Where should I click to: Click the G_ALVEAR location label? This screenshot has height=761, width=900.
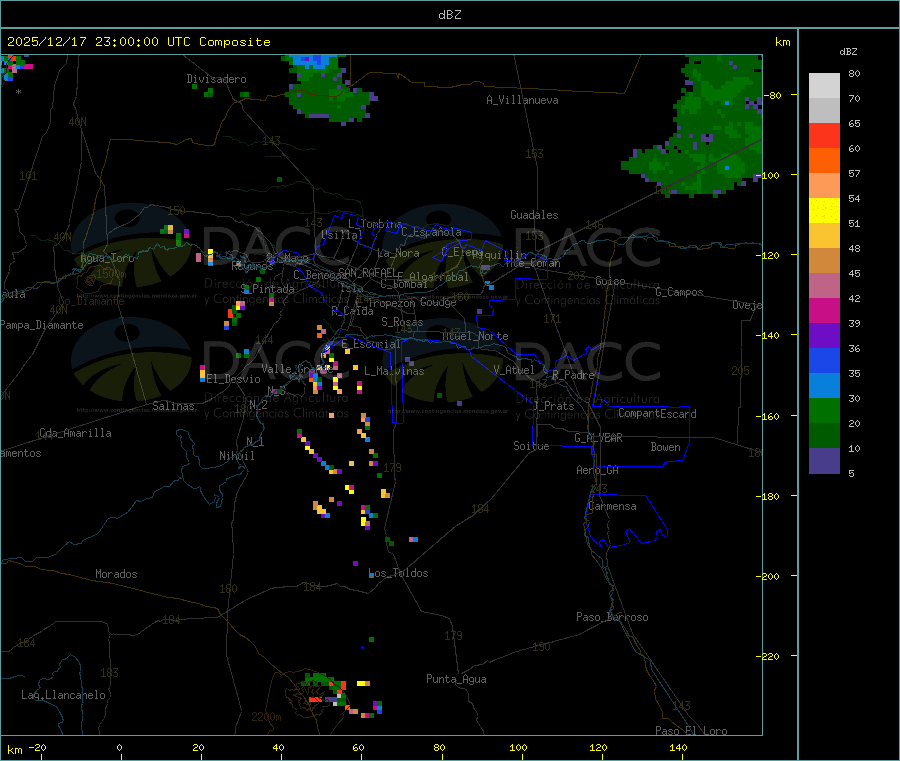click(598, 438)
